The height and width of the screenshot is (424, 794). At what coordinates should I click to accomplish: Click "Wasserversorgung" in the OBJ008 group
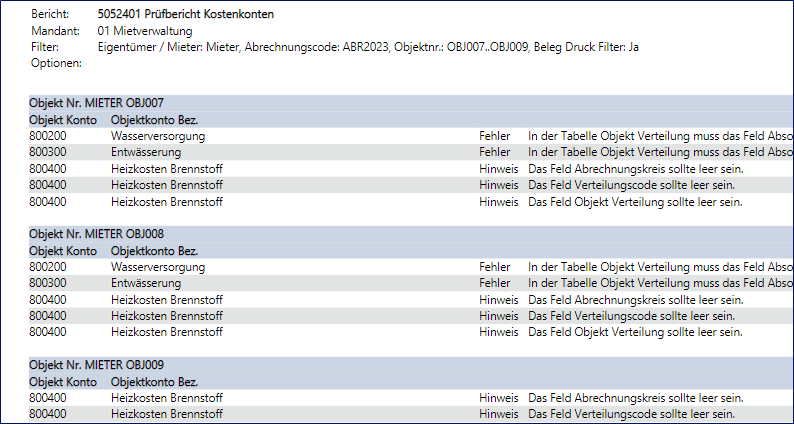tap(158, 267)
